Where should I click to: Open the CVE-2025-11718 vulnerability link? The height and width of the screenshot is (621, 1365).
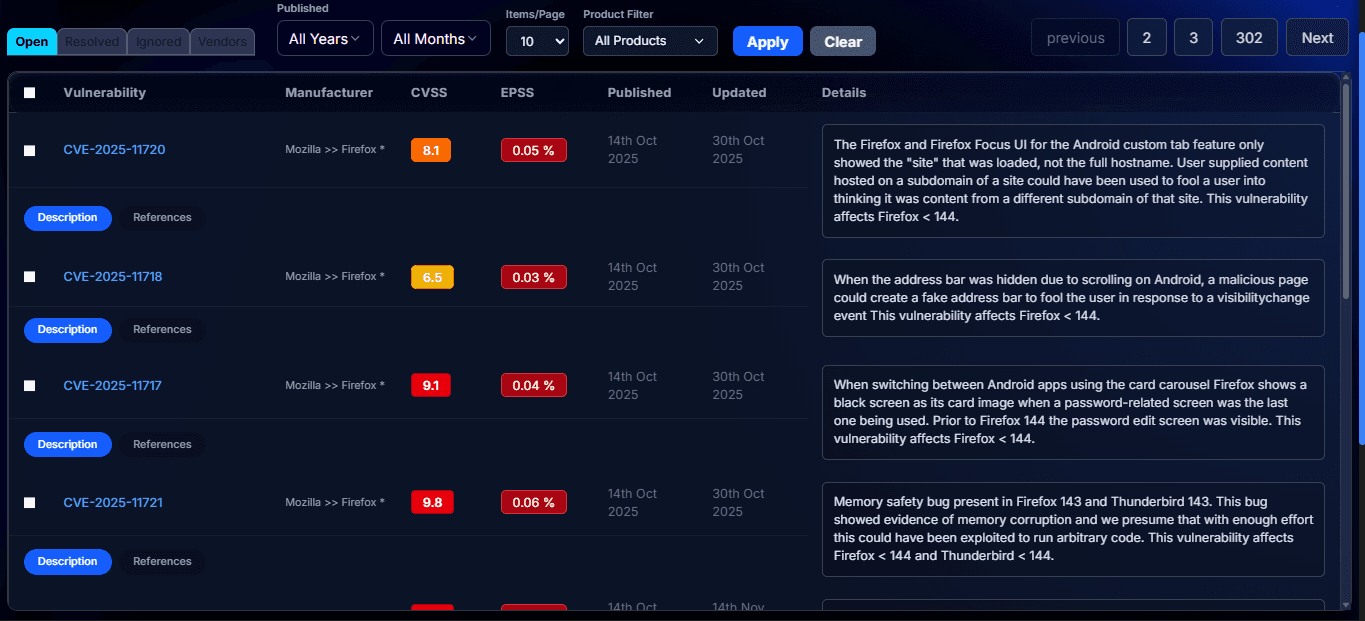click(113, 276)
